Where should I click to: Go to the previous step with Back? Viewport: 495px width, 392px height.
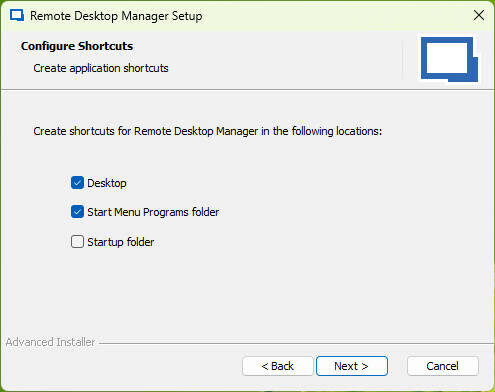(278, 366)
